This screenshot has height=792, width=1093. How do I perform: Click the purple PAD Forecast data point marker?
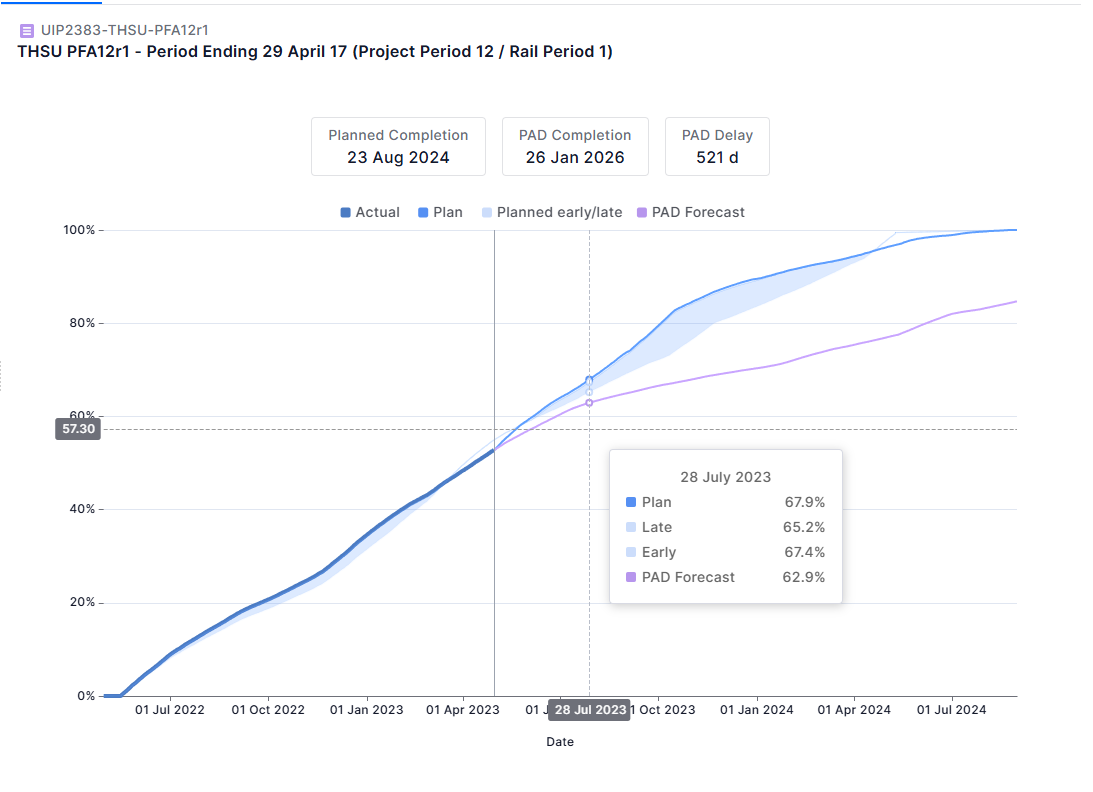click(x=589, y=402)
